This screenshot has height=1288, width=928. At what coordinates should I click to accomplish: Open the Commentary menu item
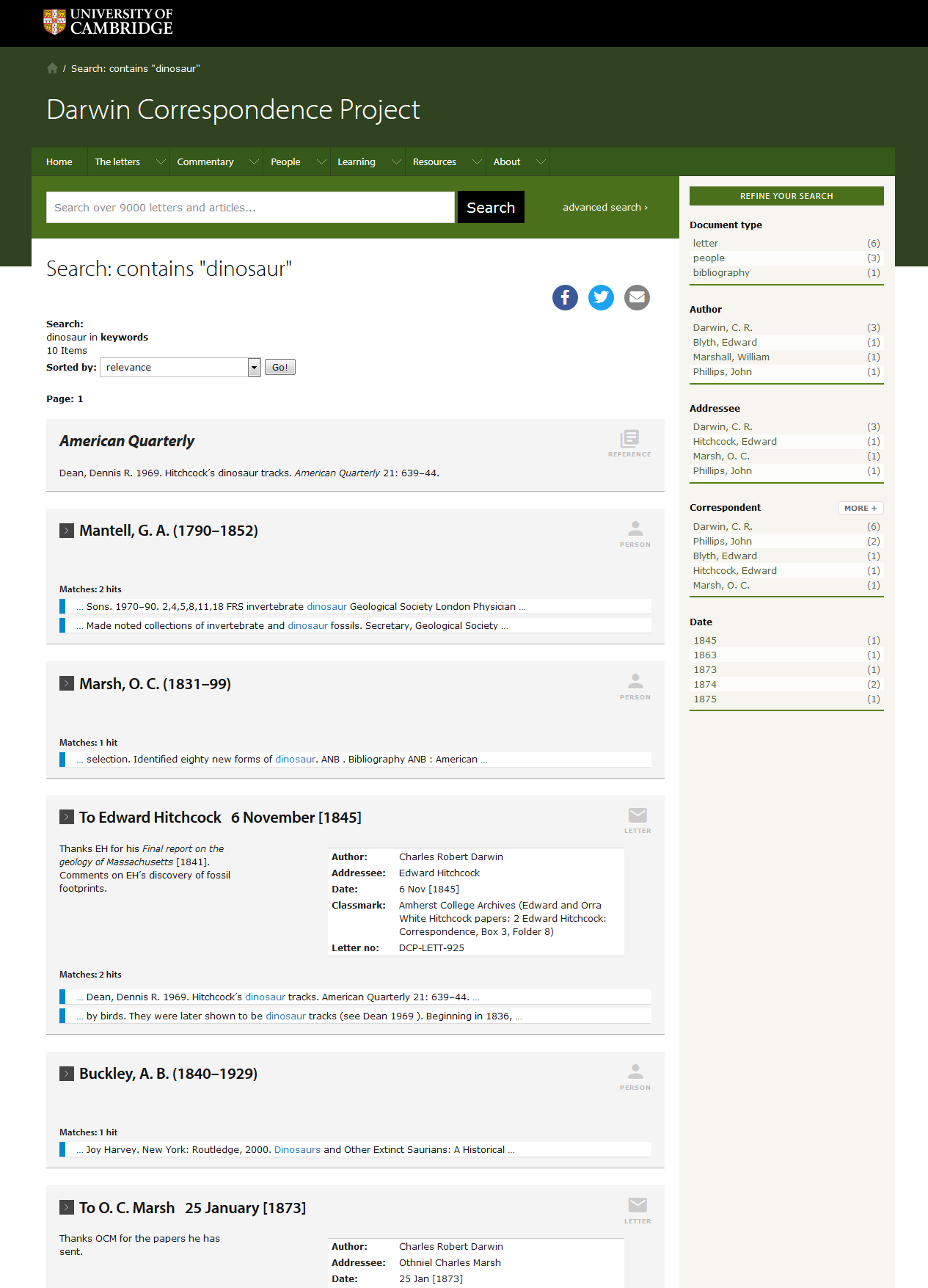tap(205, 161)
